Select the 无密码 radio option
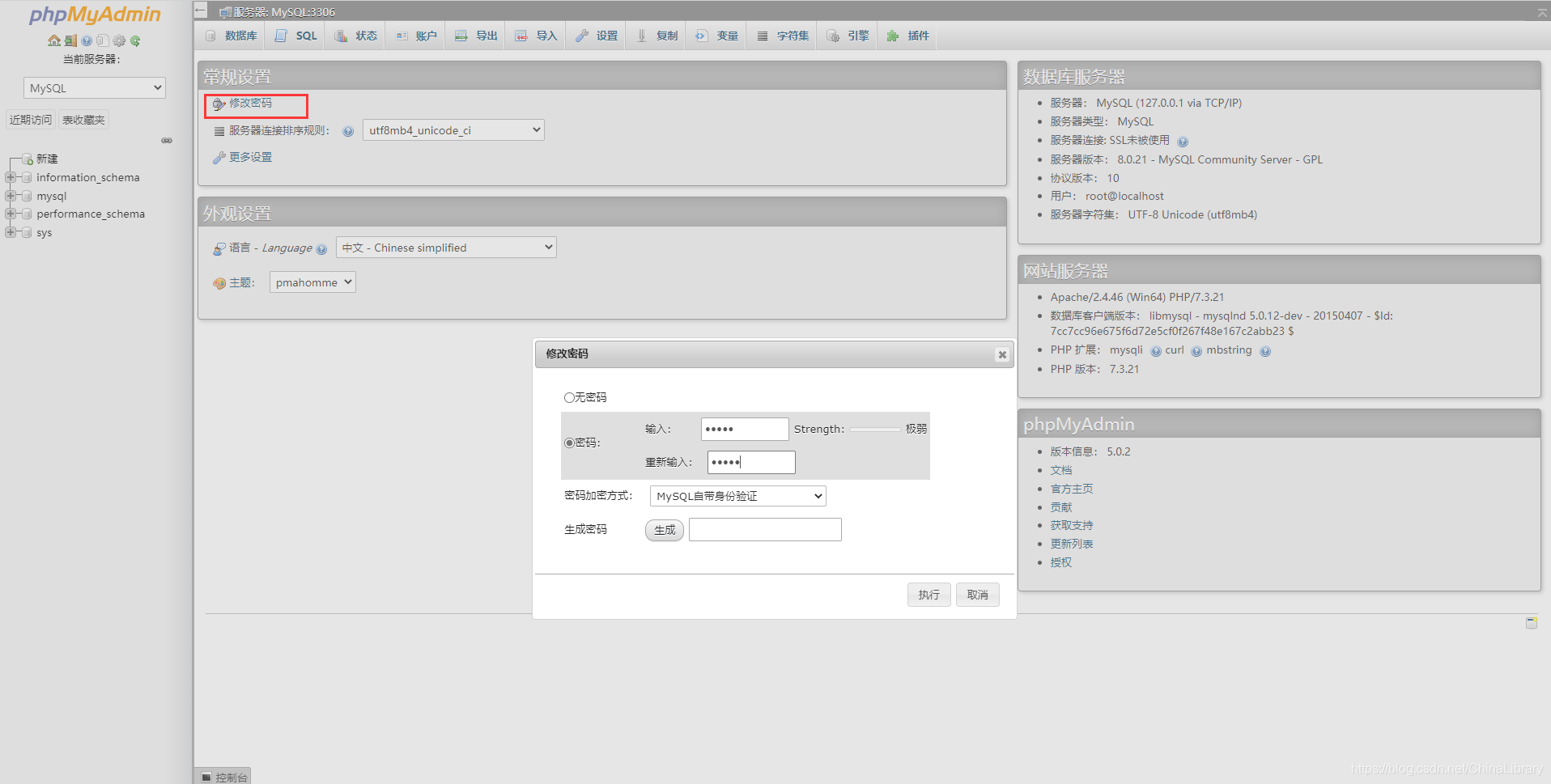The width and height of the screenshot is (1551, 784). pyautogui.click(x=569, y=397)
